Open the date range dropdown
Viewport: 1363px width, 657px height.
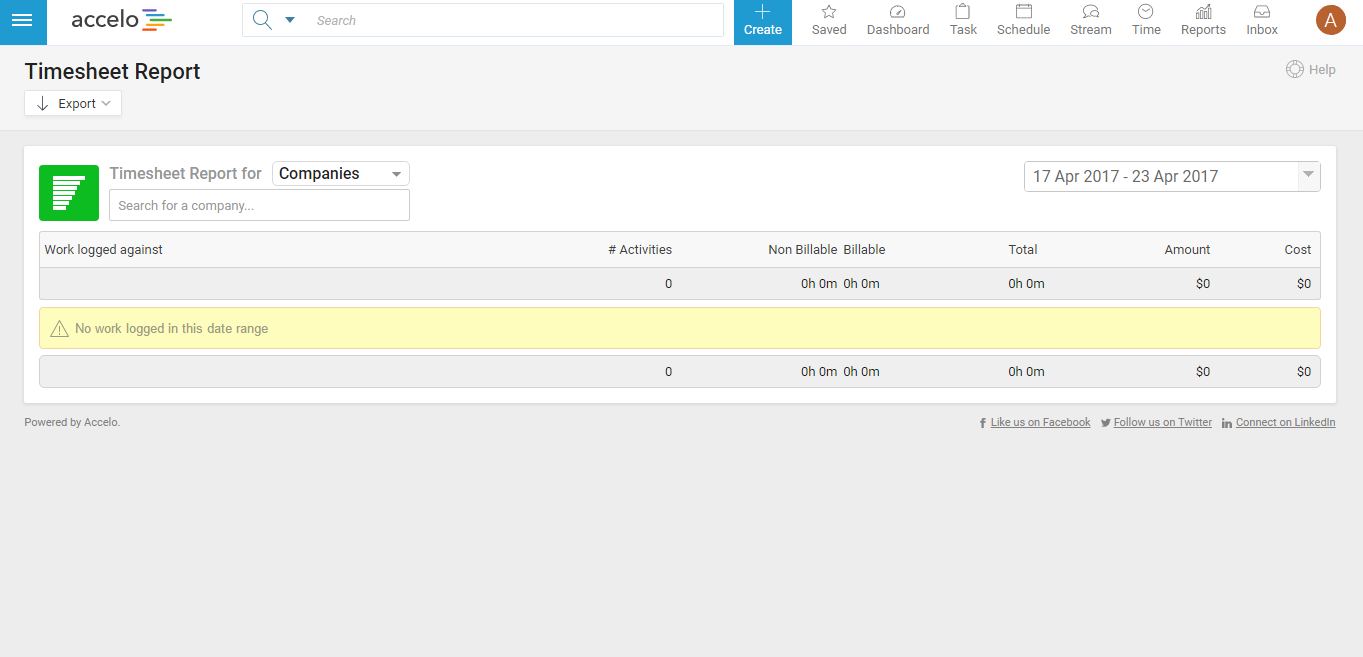(1307, 176)
